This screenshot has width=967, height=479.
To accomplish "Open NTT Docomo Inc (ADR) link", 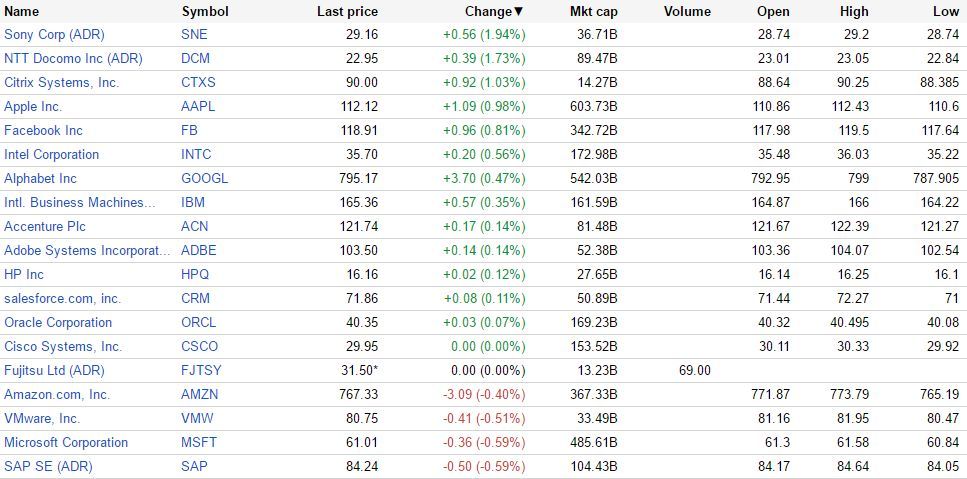I will coord(73,58).
